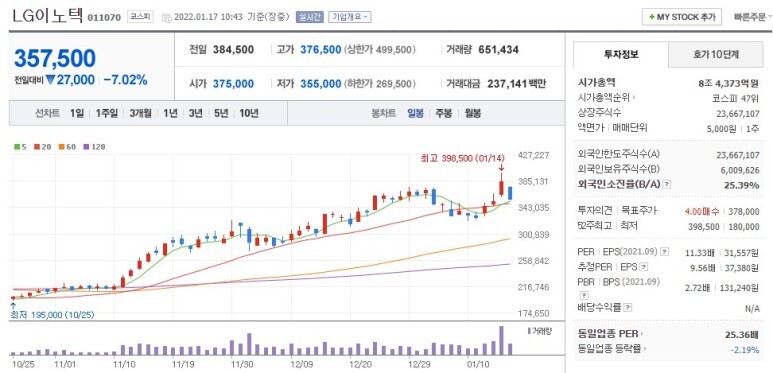Click the green 5-day moving average legend
The image size is (773, 373).
pyautogui.click(x=20, y=147)
